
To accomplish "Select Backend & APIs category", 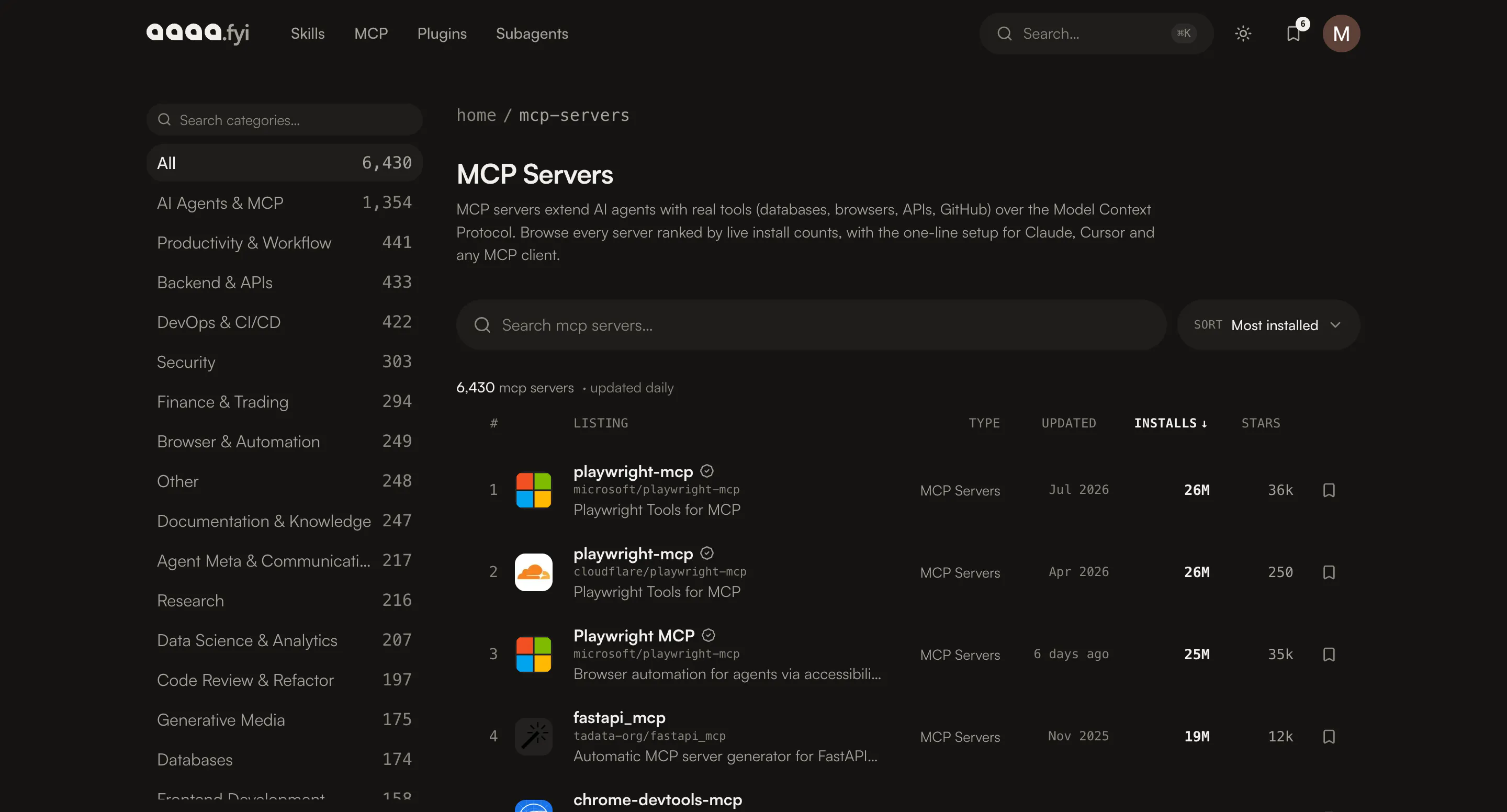I will pos(284,282).
